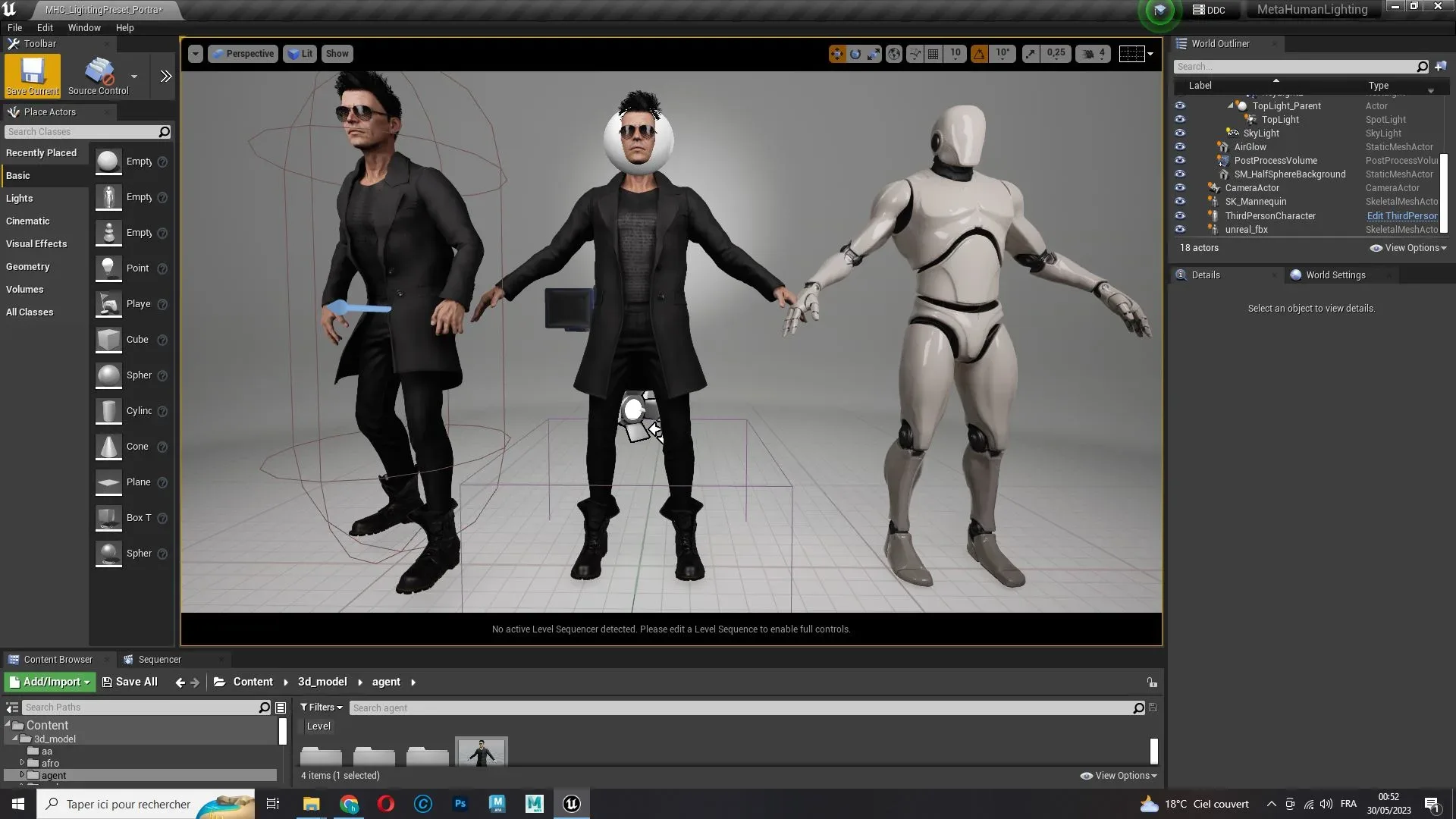
Task: Click the world coordinate system globe icon
Action: click(894, 54)
